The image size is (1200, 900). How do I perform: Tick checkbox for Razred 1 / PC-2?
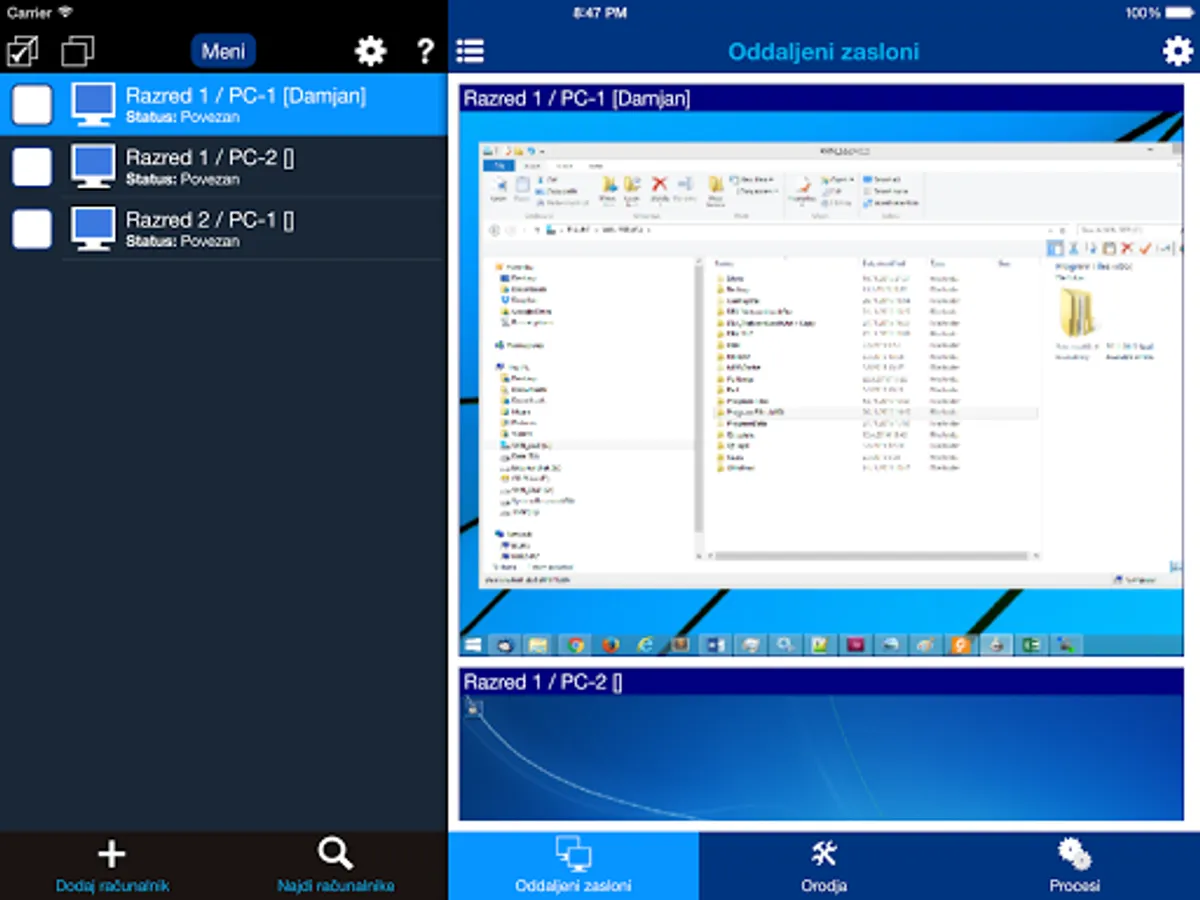32,167
